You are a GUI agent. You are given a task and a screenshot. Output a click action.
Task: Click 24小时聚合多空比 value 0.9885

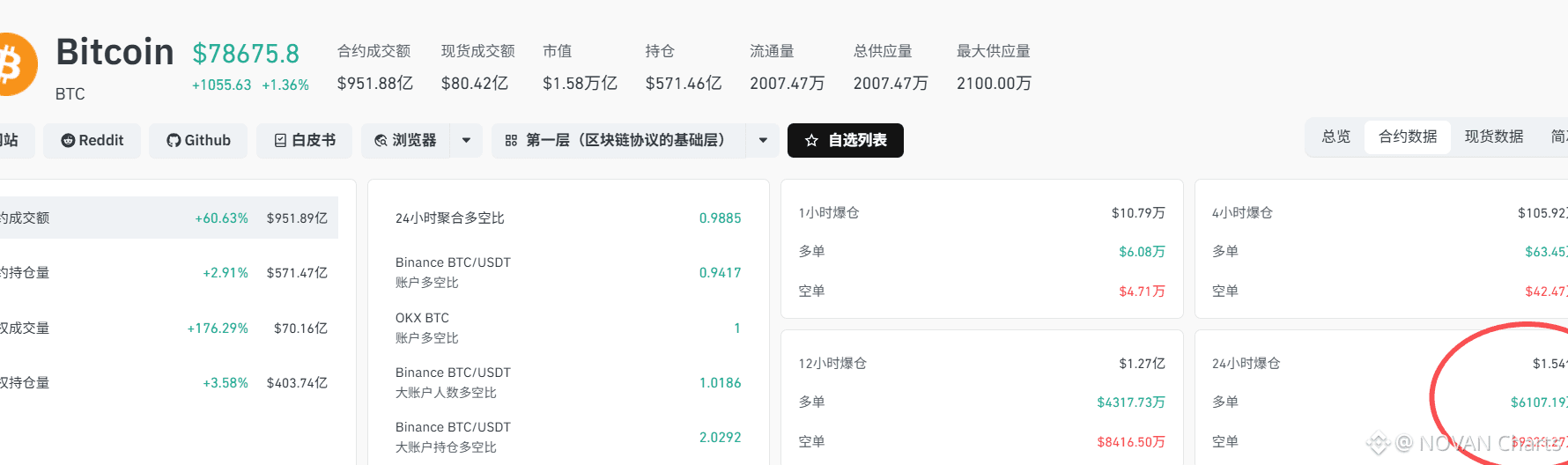pos(720,218)
